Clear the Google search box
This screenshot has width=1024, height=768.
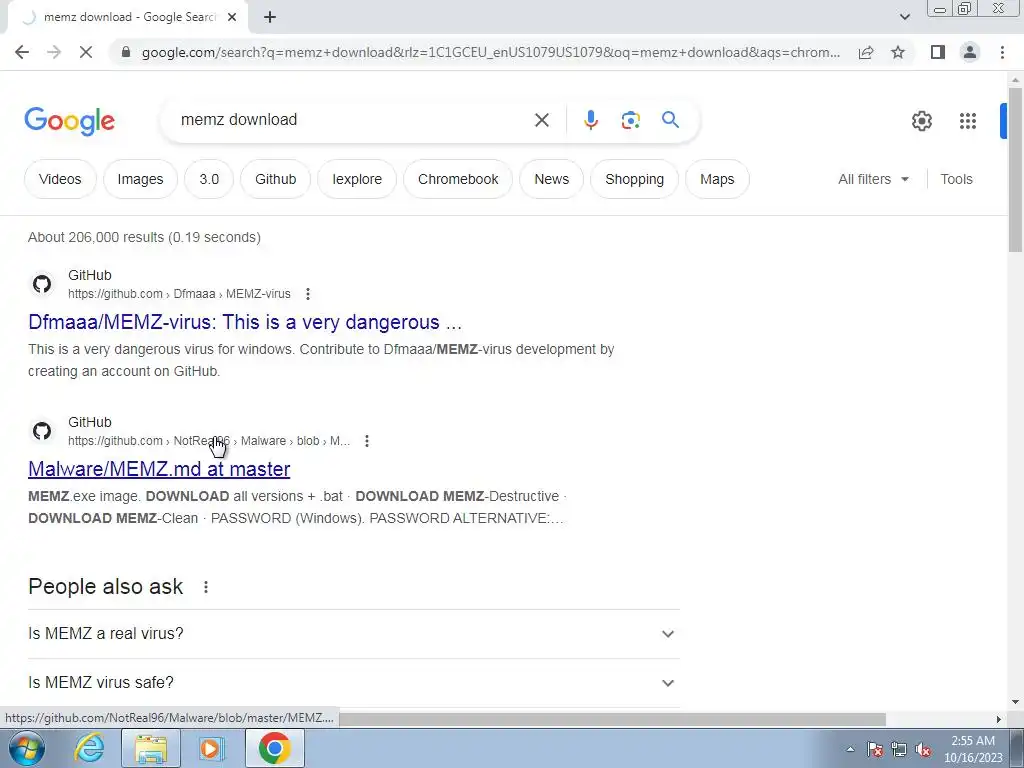point(541,120)
